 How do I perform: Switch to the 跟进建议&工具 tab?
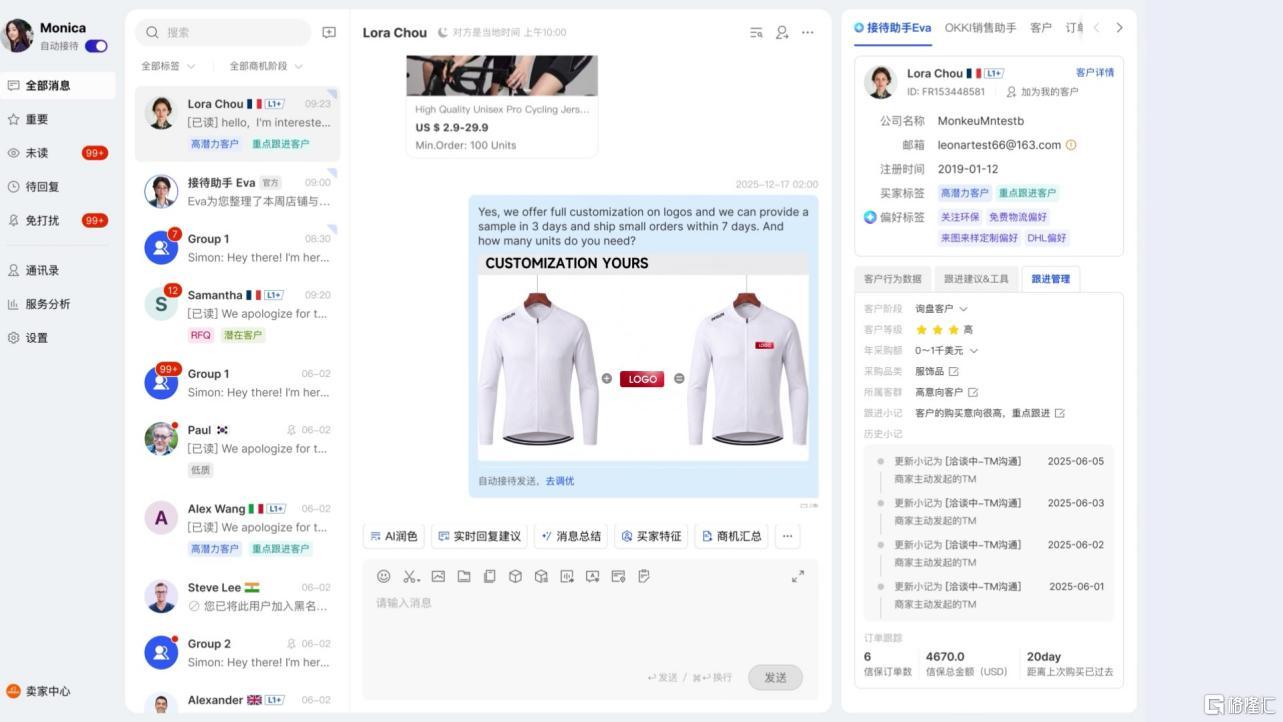point(976,279)
